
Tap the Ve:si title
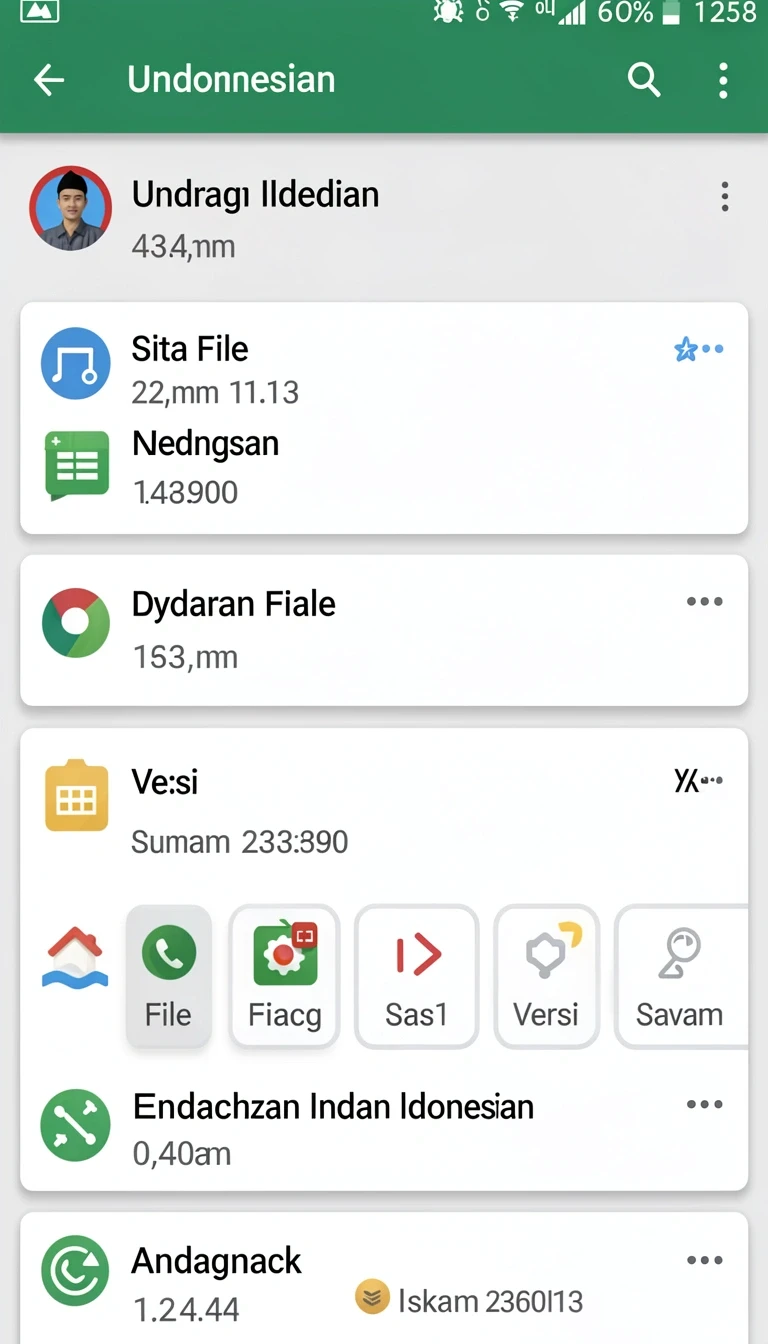(165, 782)
